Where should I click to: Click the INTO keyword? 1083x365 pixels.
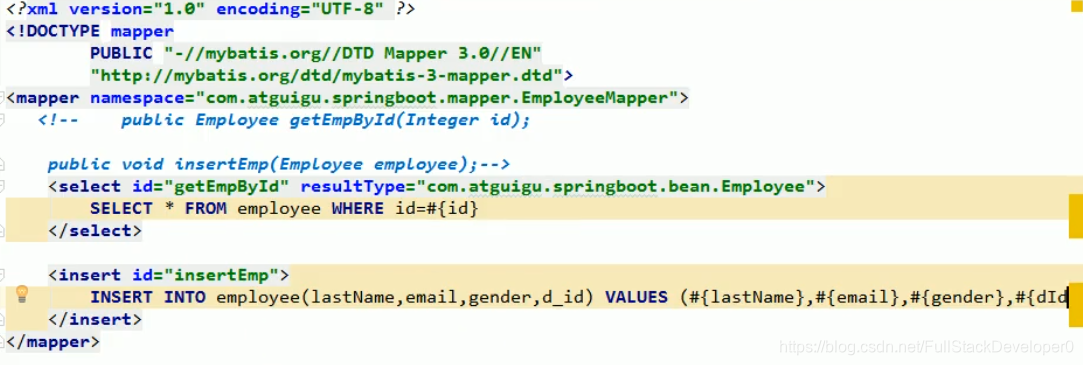184,297
